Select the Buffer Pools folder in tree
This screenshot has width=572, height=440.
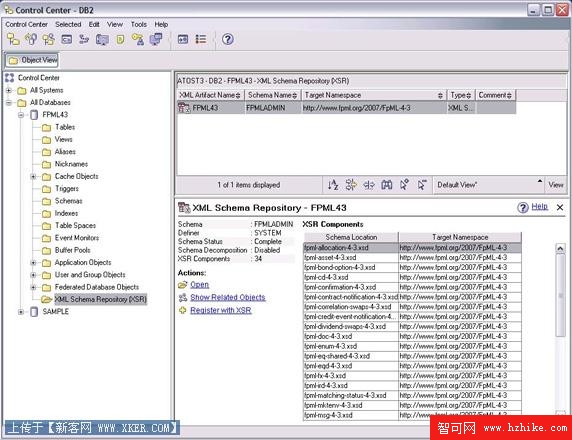[73, 250]
